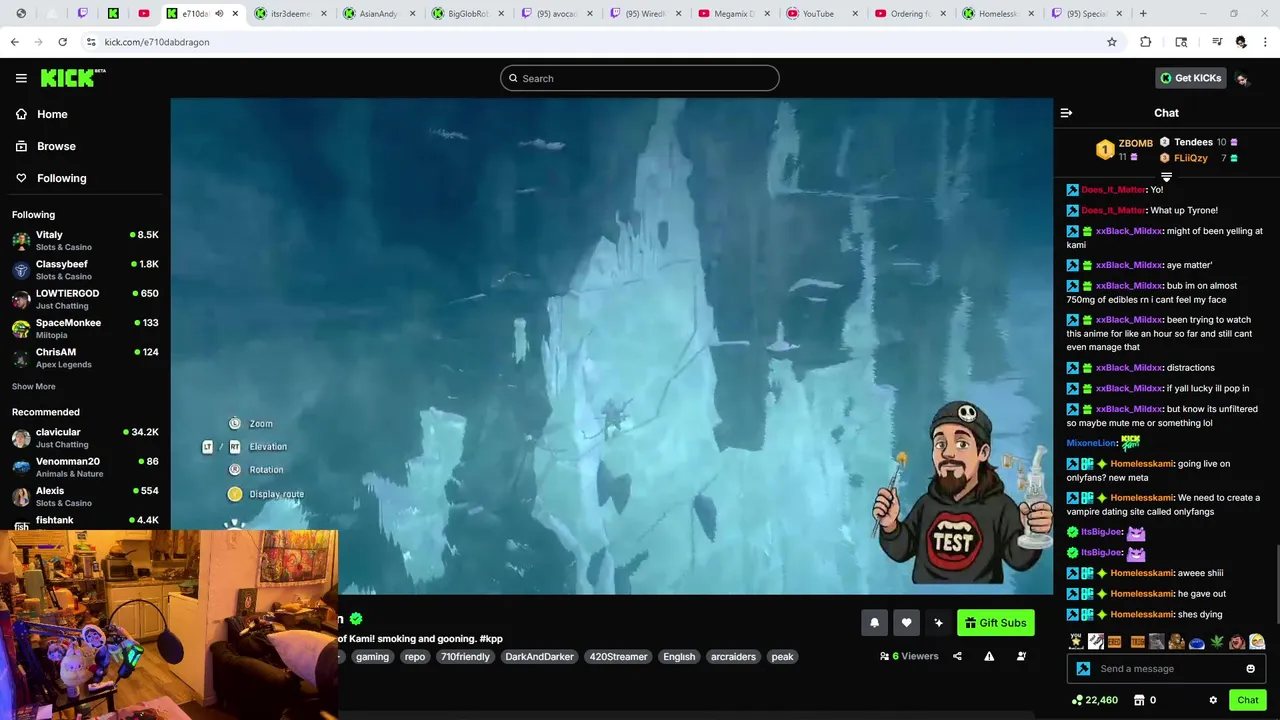The width and height of the screenshot is (1280, 720).
Task: Open the user profile avatar menu
Action: click(x=1242, y=79)
